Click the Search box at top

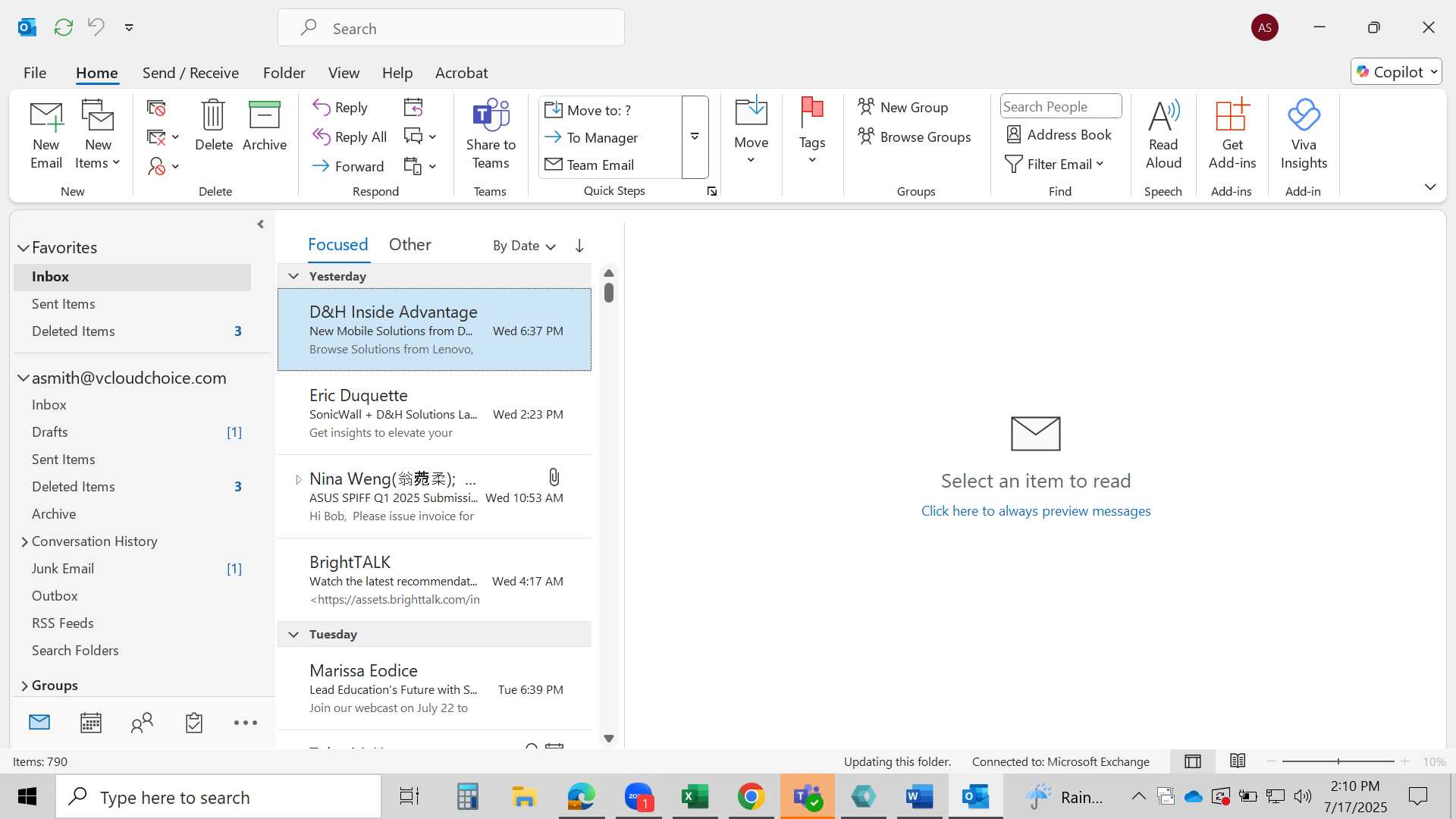[451, 28]
